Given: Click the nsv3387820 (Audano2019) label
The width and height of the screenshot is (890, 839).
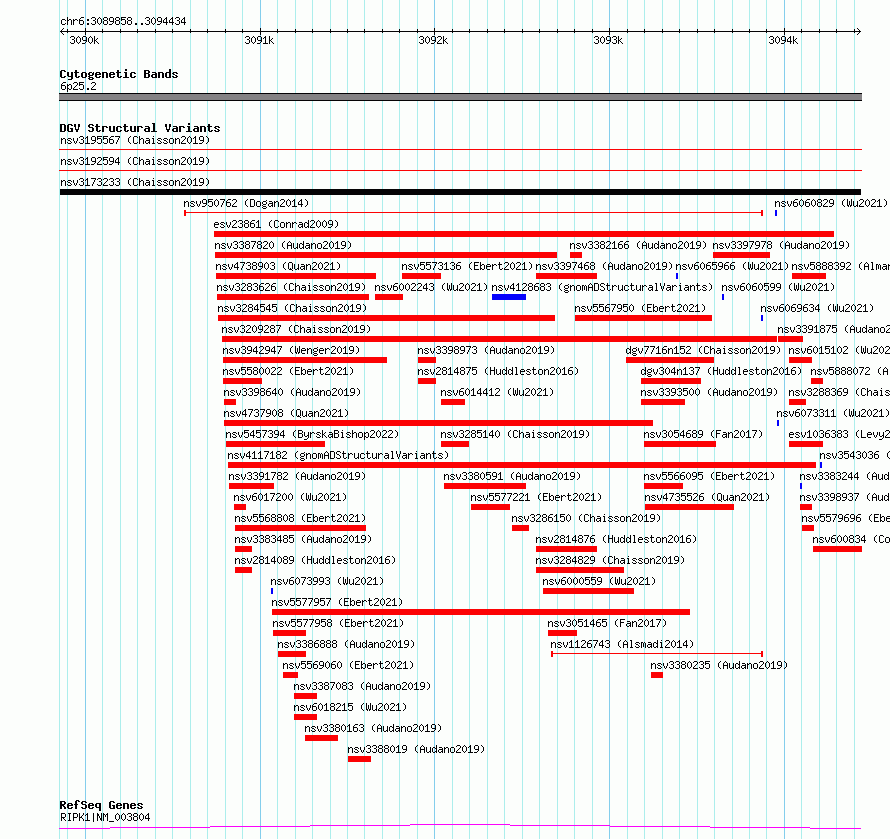Looking at the screenshot, I should [x=283, y=245].
